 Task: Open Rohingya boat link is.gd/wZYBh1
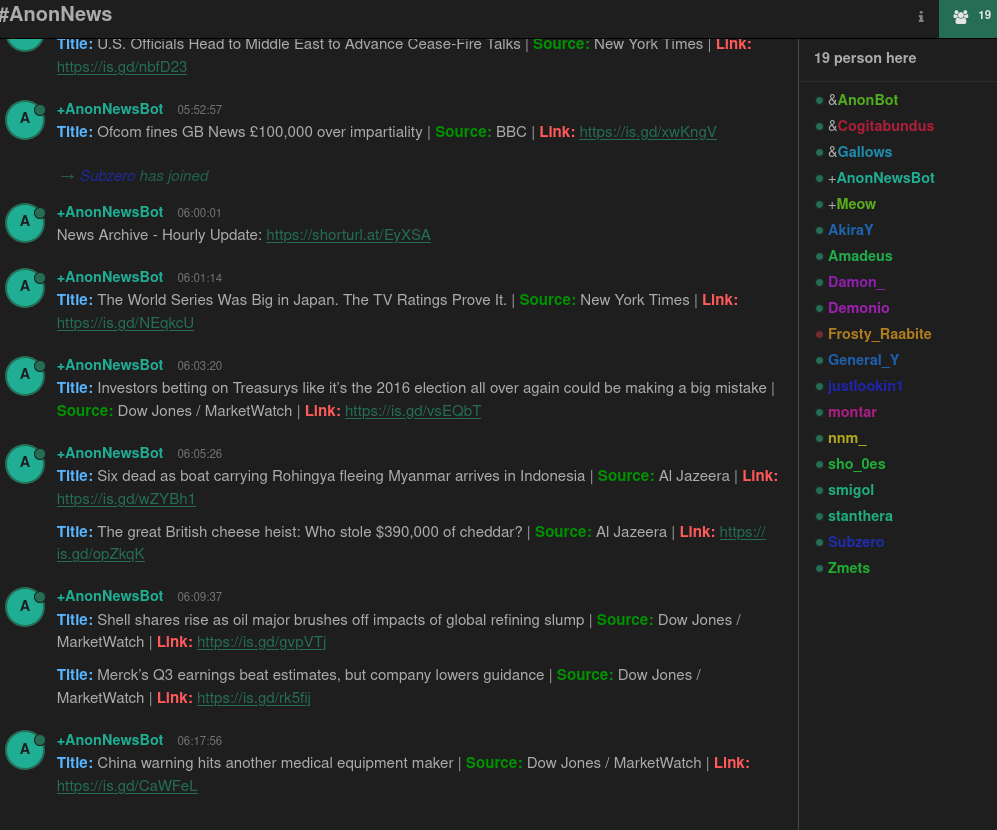pyautogui.click(x=126, y=499)
